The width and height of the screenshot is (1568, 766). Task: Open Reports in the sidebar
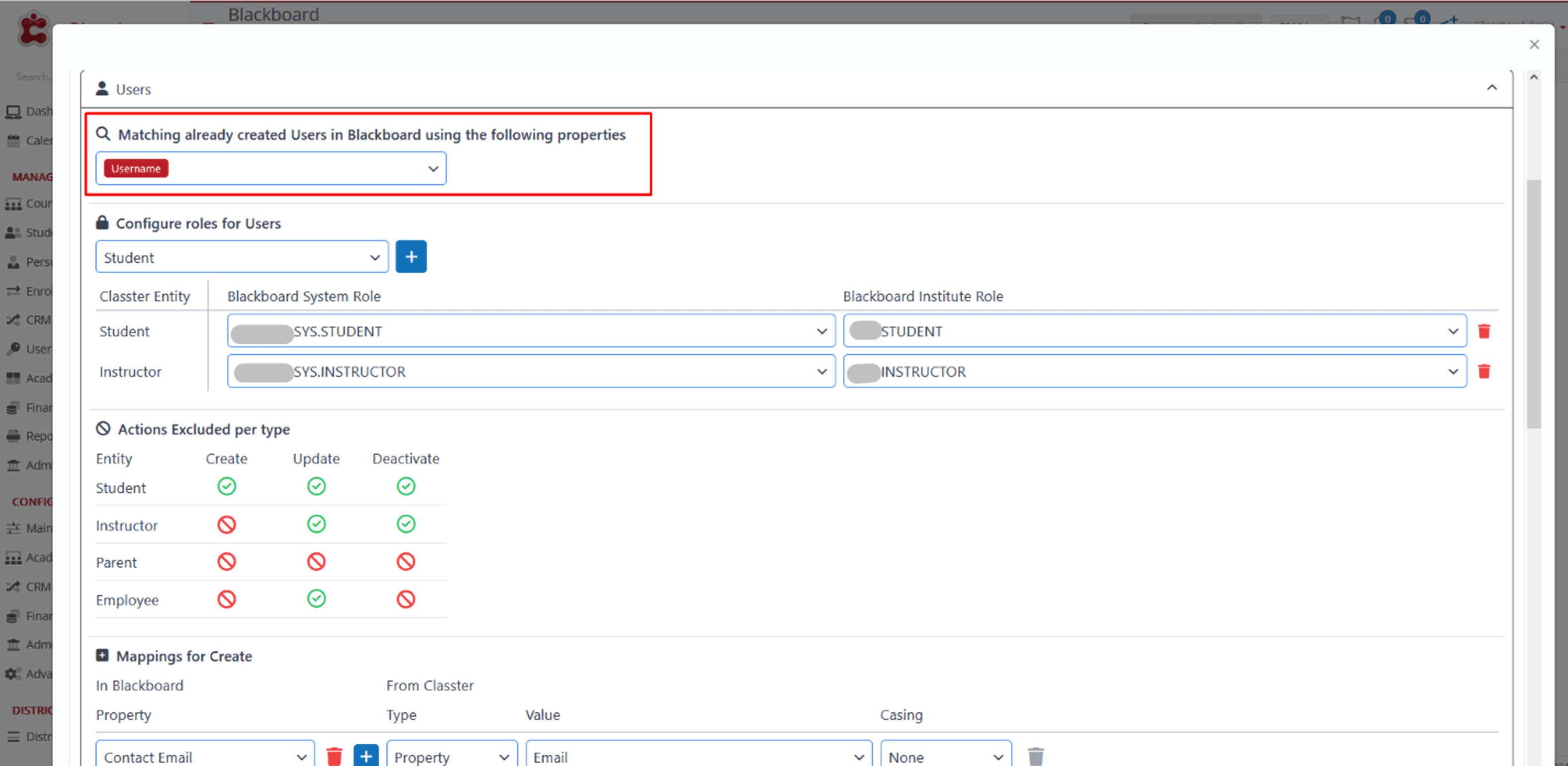pyautogui.click(x=29, y=436)
